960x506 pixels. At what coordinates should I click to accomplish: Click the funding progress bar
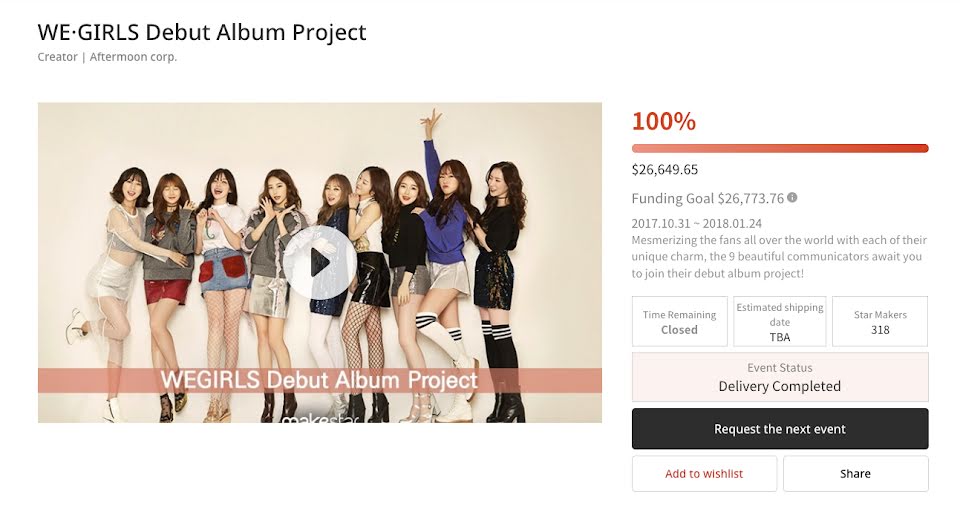pos(780,148)
